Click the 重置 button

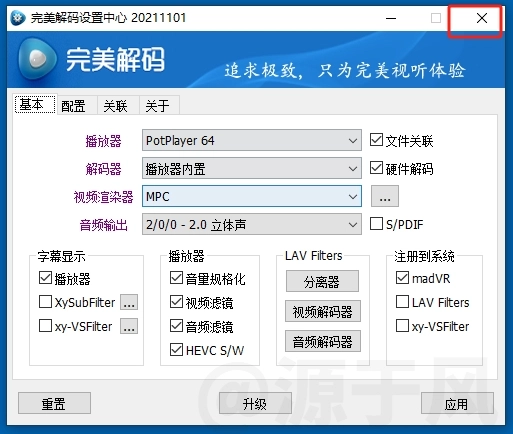[x=54, y=403]
